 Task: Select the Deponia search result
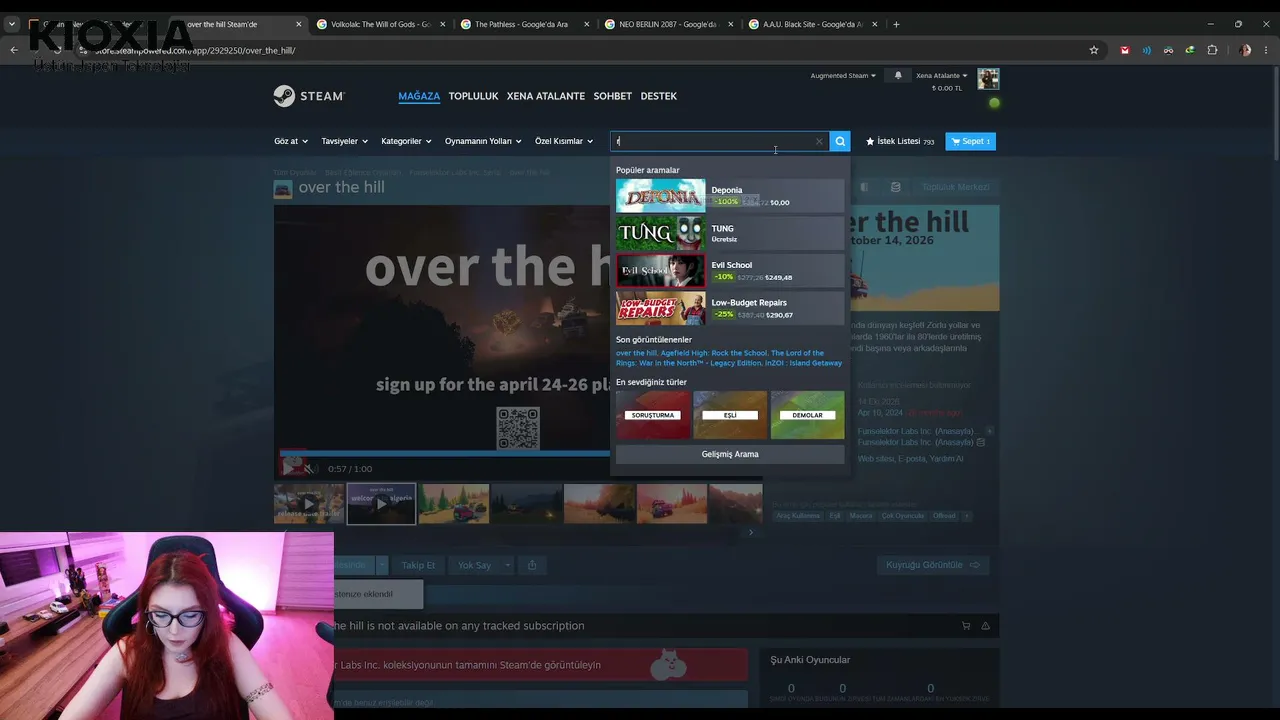click(x=730, y=196)
